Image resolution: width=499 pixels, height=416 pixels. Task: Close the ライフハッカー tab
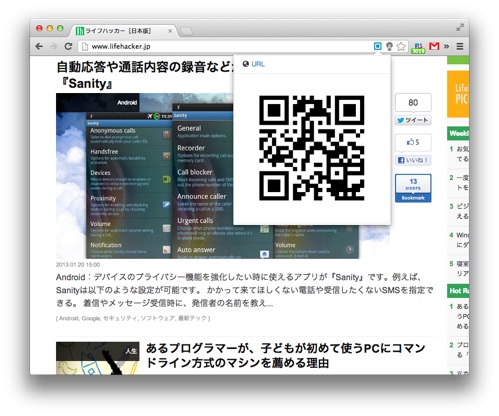point(170,31)
